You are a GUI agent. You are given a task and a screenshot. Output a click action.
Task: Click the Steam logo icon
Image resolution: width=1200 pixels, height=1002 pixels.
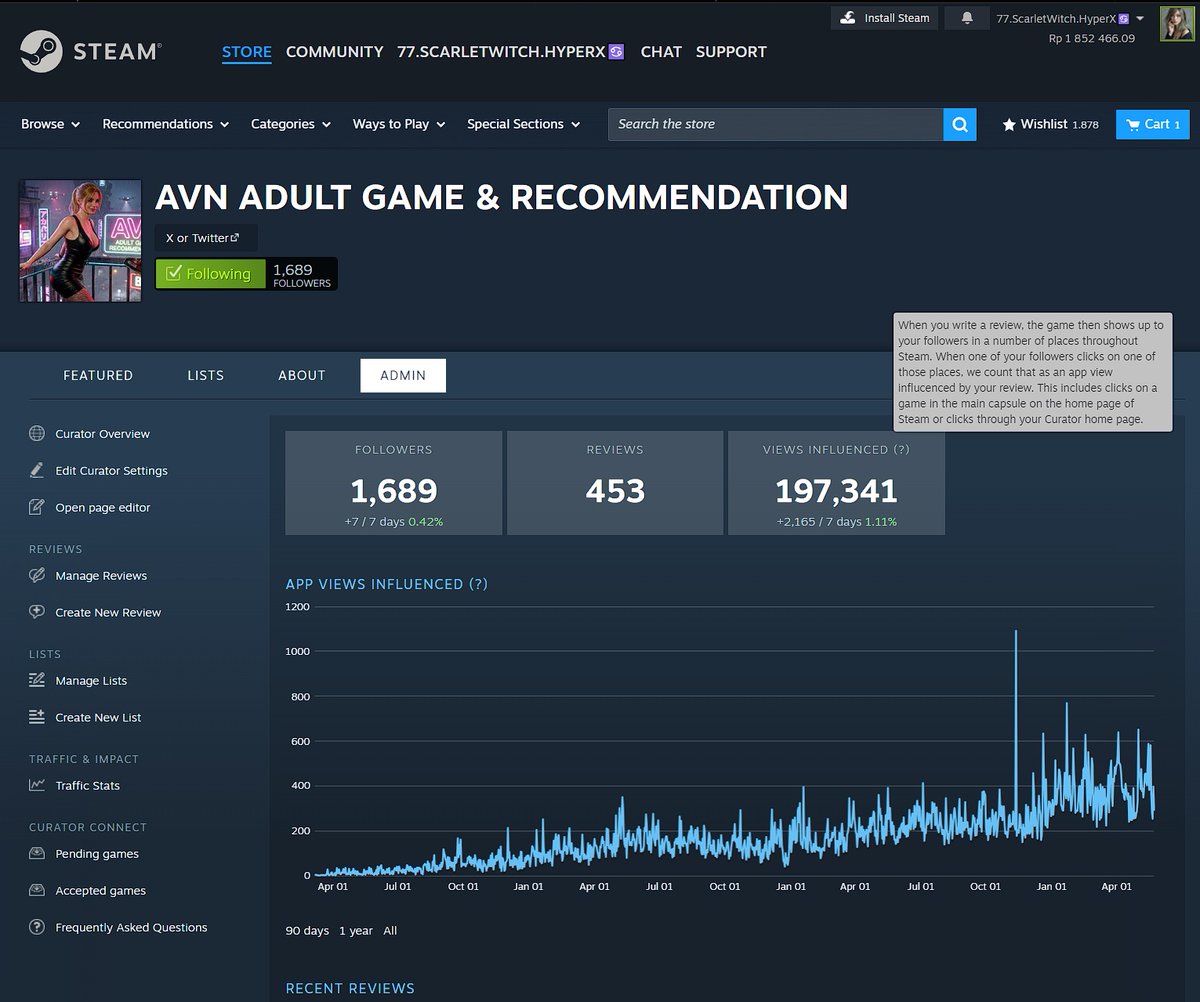coord(41,50)
